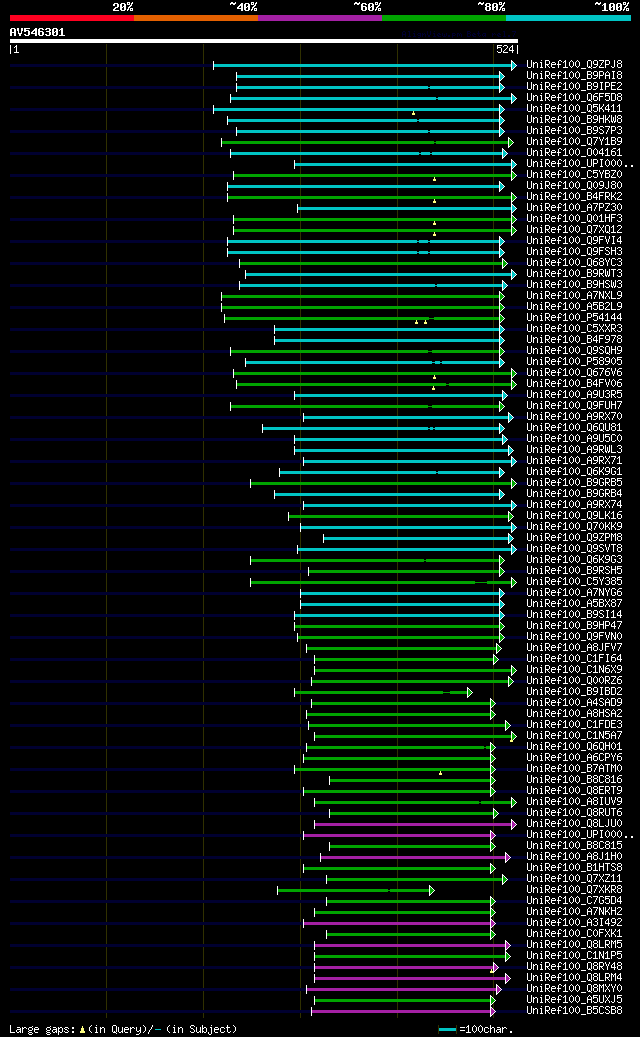This screenshot has width=640, height=1037.
Task: Select hit label UniRef100_Q8LRM5
Action: pos(574,943)
